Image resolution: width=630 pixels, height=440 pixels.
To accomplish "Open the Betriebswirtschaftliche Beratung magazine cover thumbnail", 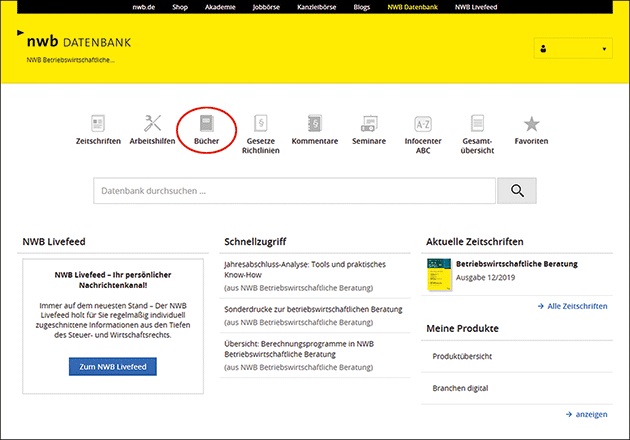I will point(438,275).
